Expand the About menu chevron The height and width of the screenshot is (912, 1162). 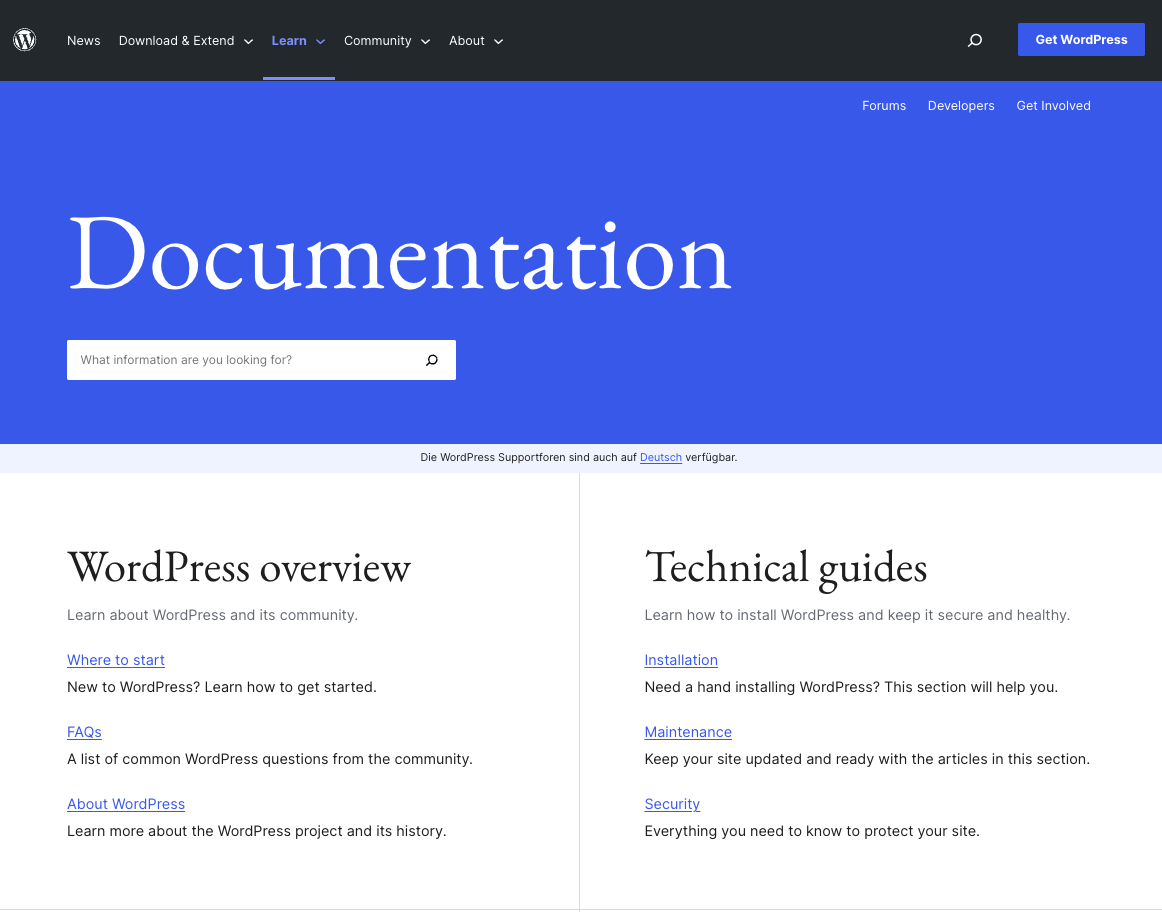pos(499,41)
